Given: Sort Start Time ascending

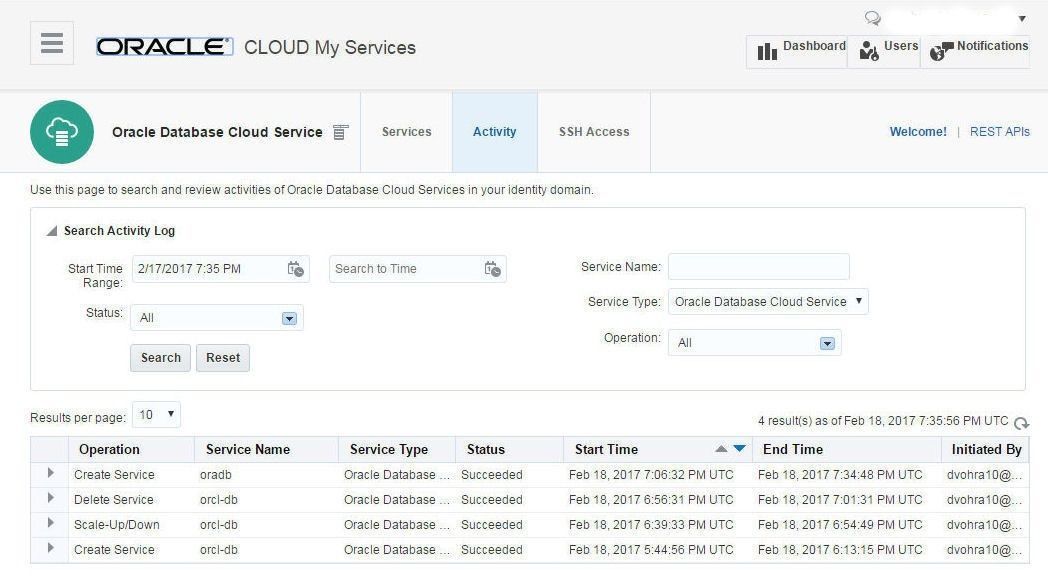Looking at the screenshot, I should [x=721, y=449].
